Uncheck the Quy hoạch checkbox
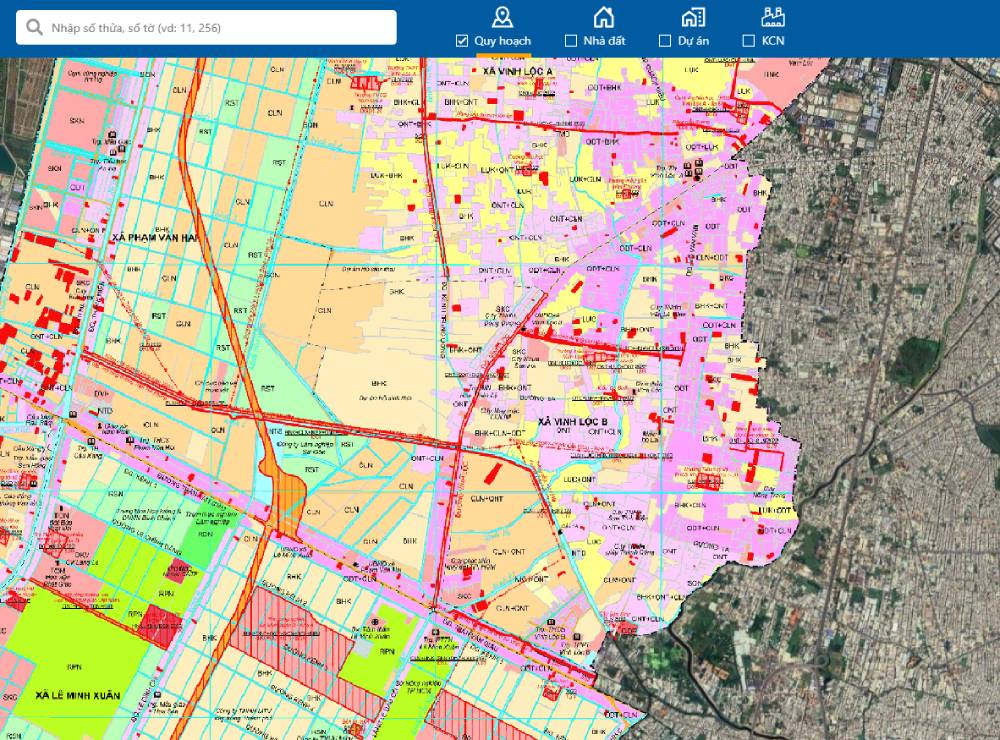Image resolution: width=1000 pixels, height=740 pixels. pos(461,41)
